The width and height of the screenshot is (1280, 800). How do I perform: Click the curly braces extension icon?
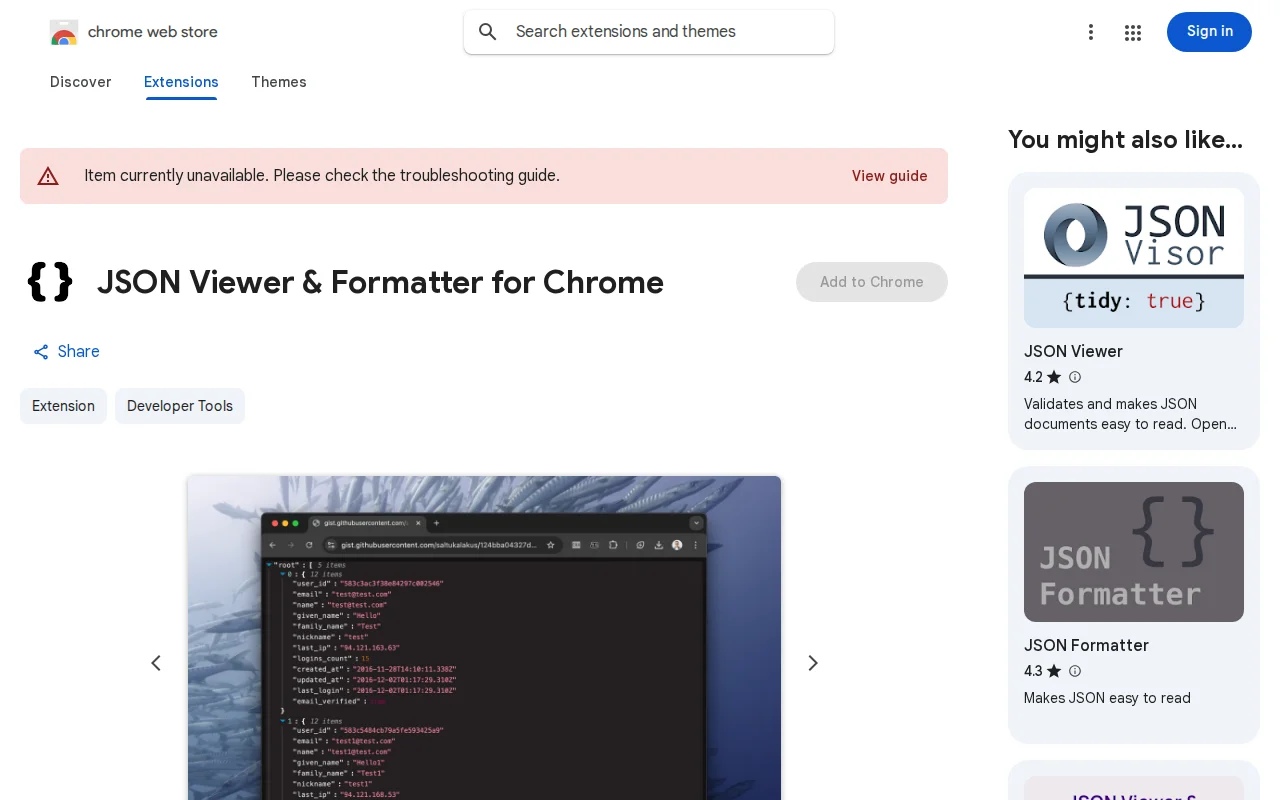[50, 282]
